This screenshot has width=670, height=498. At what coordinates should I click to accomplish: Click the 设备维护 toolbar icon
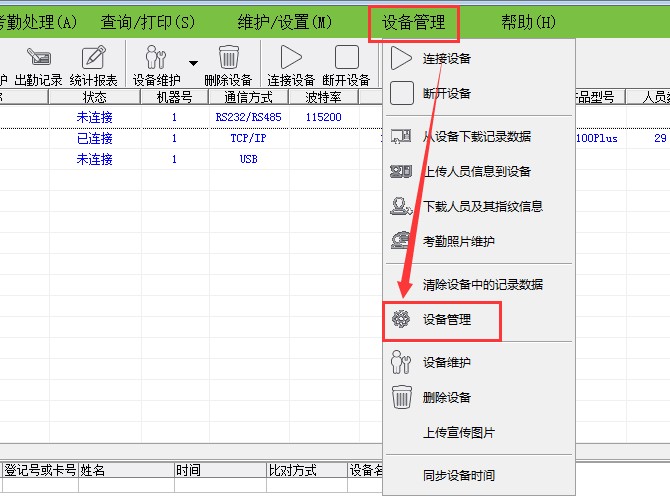(x=156, y=66)
